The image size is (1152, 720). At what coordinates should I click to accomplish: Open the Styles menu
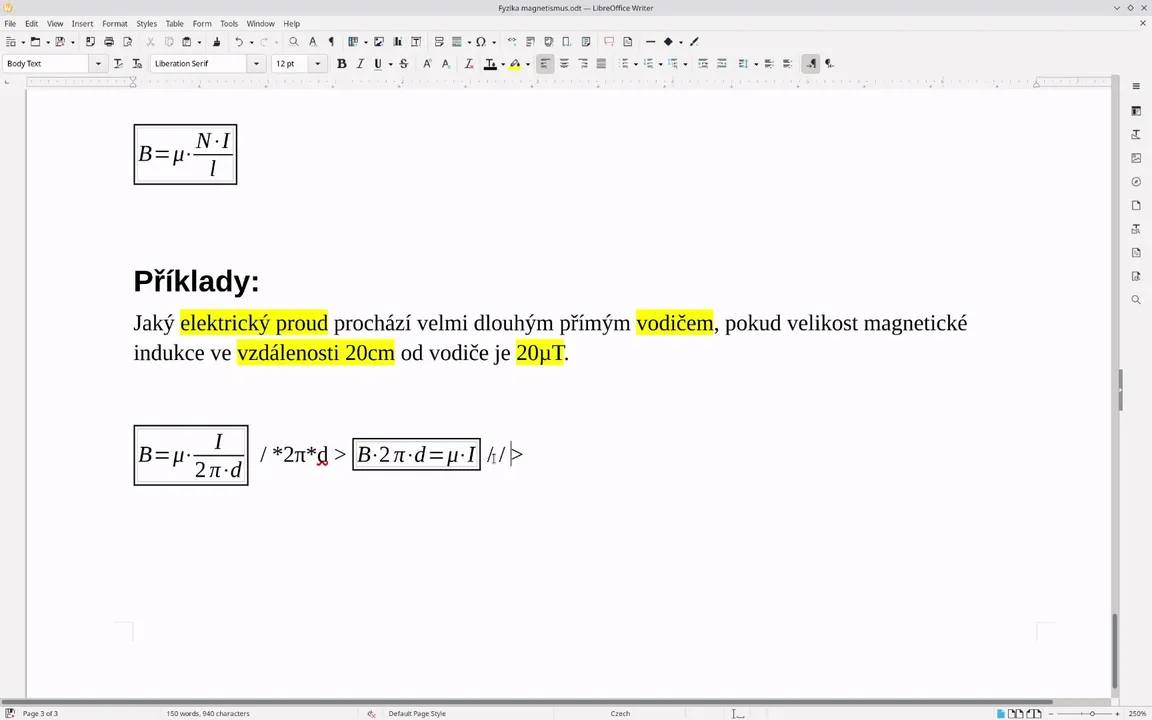146,24
